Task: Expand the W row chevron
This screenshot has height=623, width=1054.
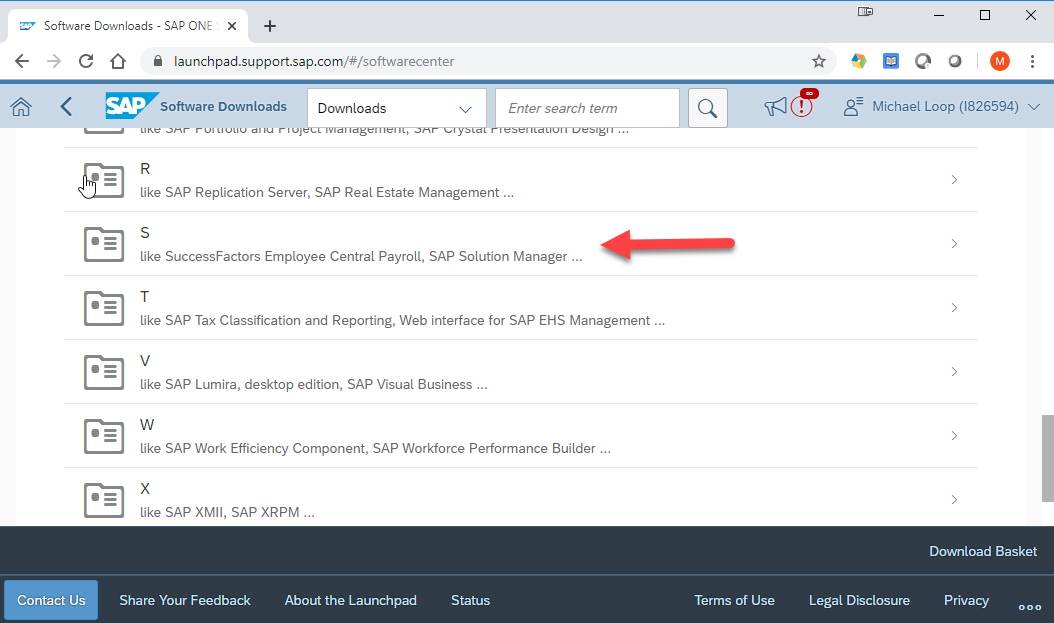Action: pyautogui.click(x=955, y=435)
